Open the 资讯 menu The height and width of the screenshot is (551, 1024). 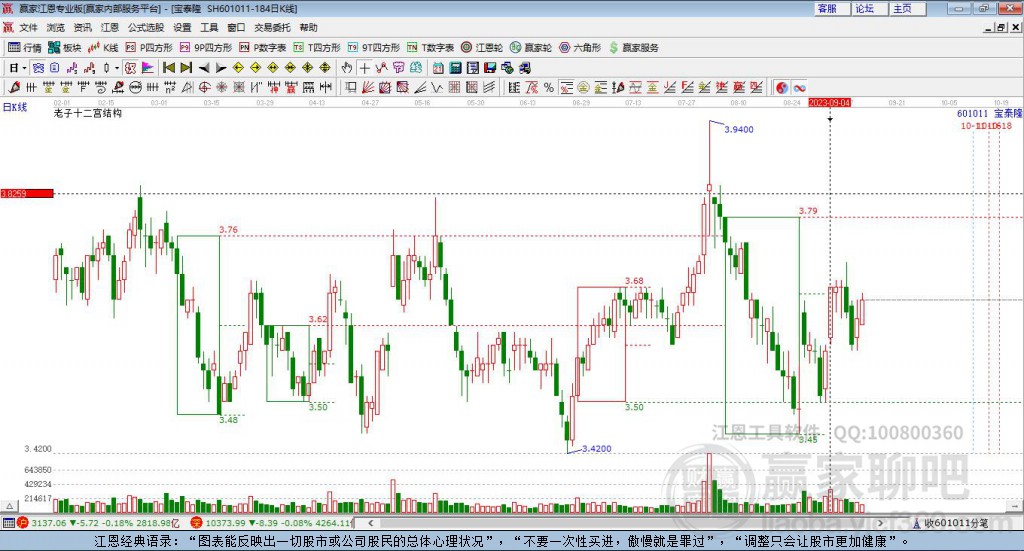(83, 27)
